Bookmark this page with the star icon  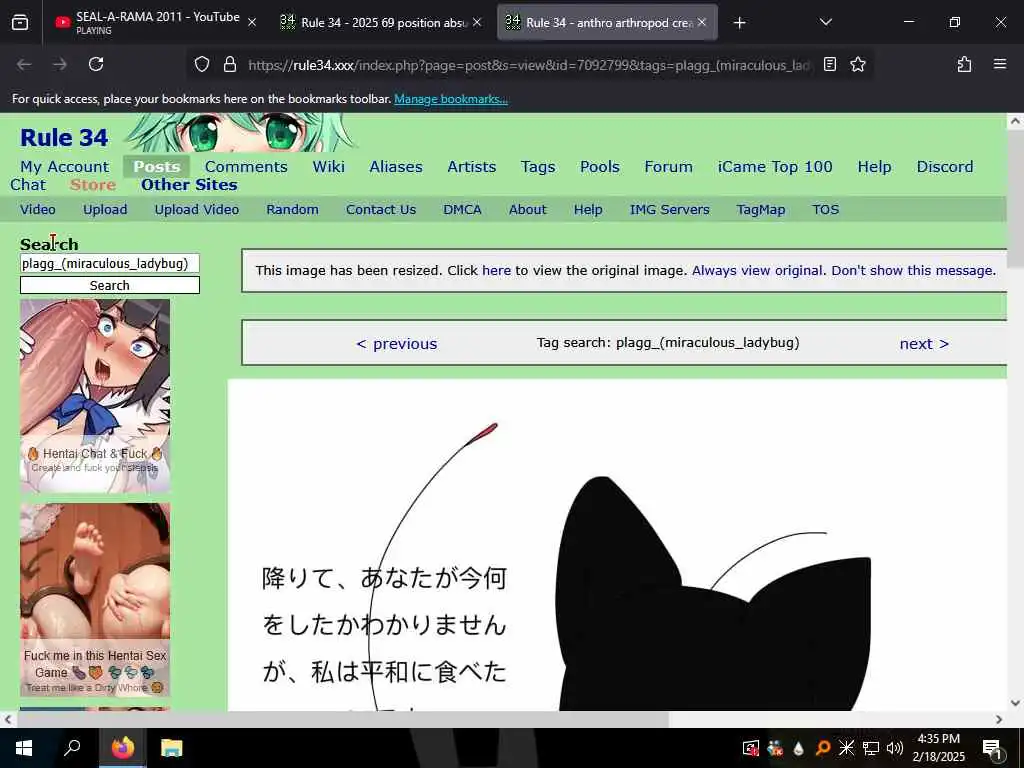[857, 64]
